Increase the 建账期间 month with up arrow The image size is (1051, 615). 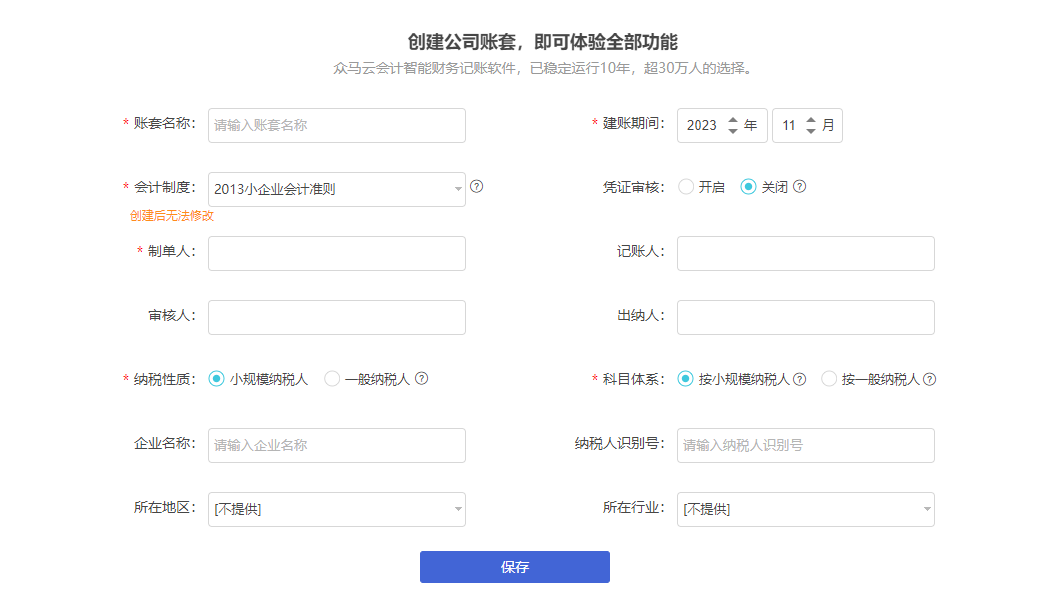click(x=811, y=121)
